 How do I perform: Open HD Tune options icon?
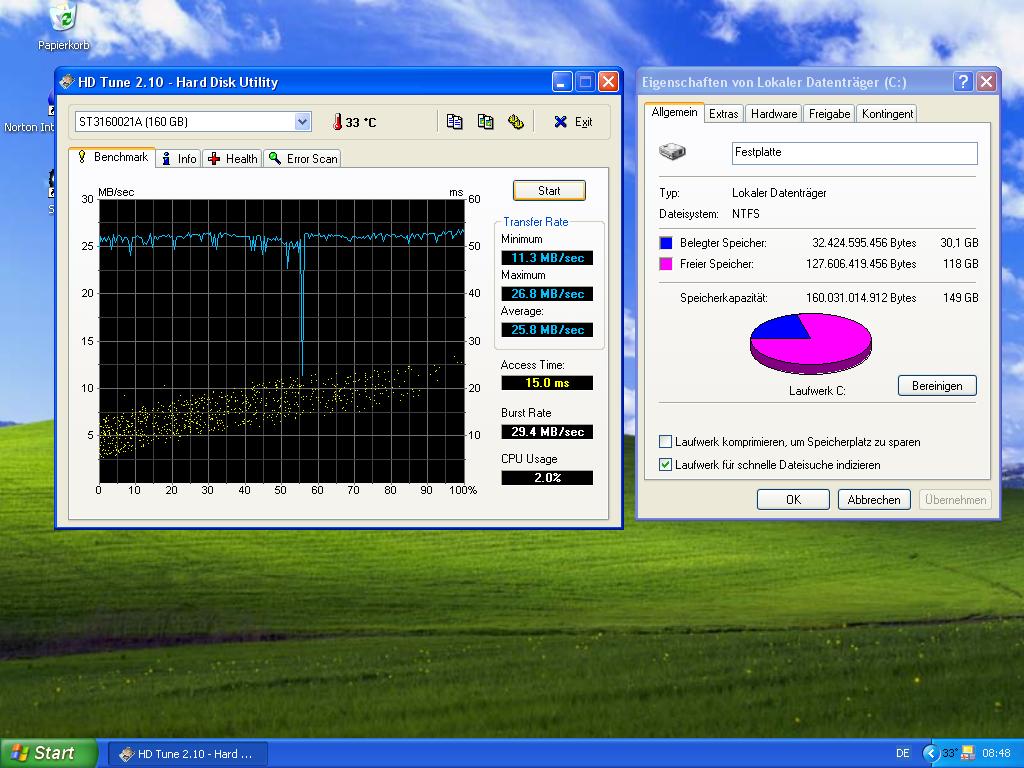516,121
